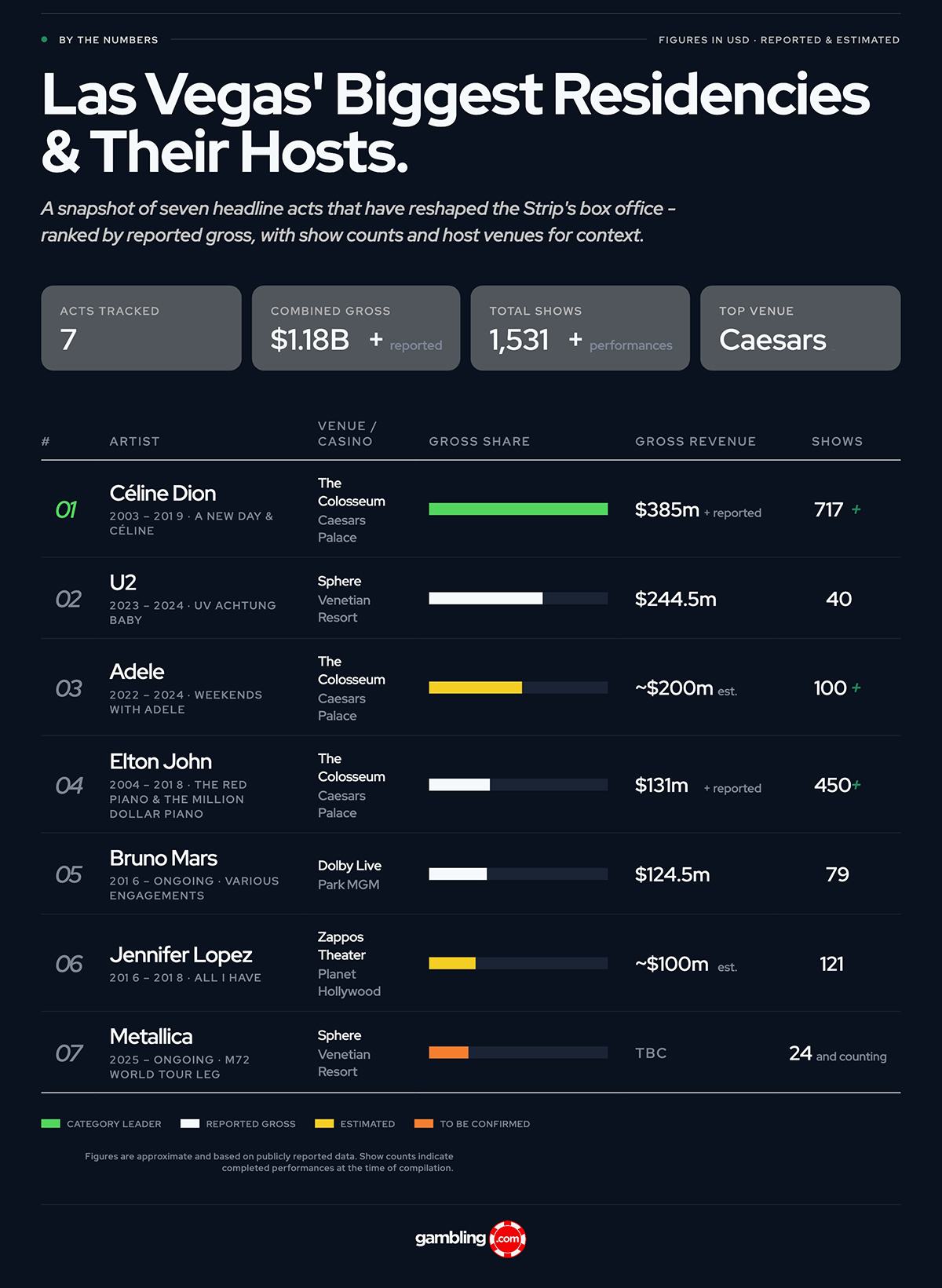Open the Top Venue Caesars card
Image resolution: width=942 pixels, height=1288 pixels.
pyautogui.click(x=800, y=328)
